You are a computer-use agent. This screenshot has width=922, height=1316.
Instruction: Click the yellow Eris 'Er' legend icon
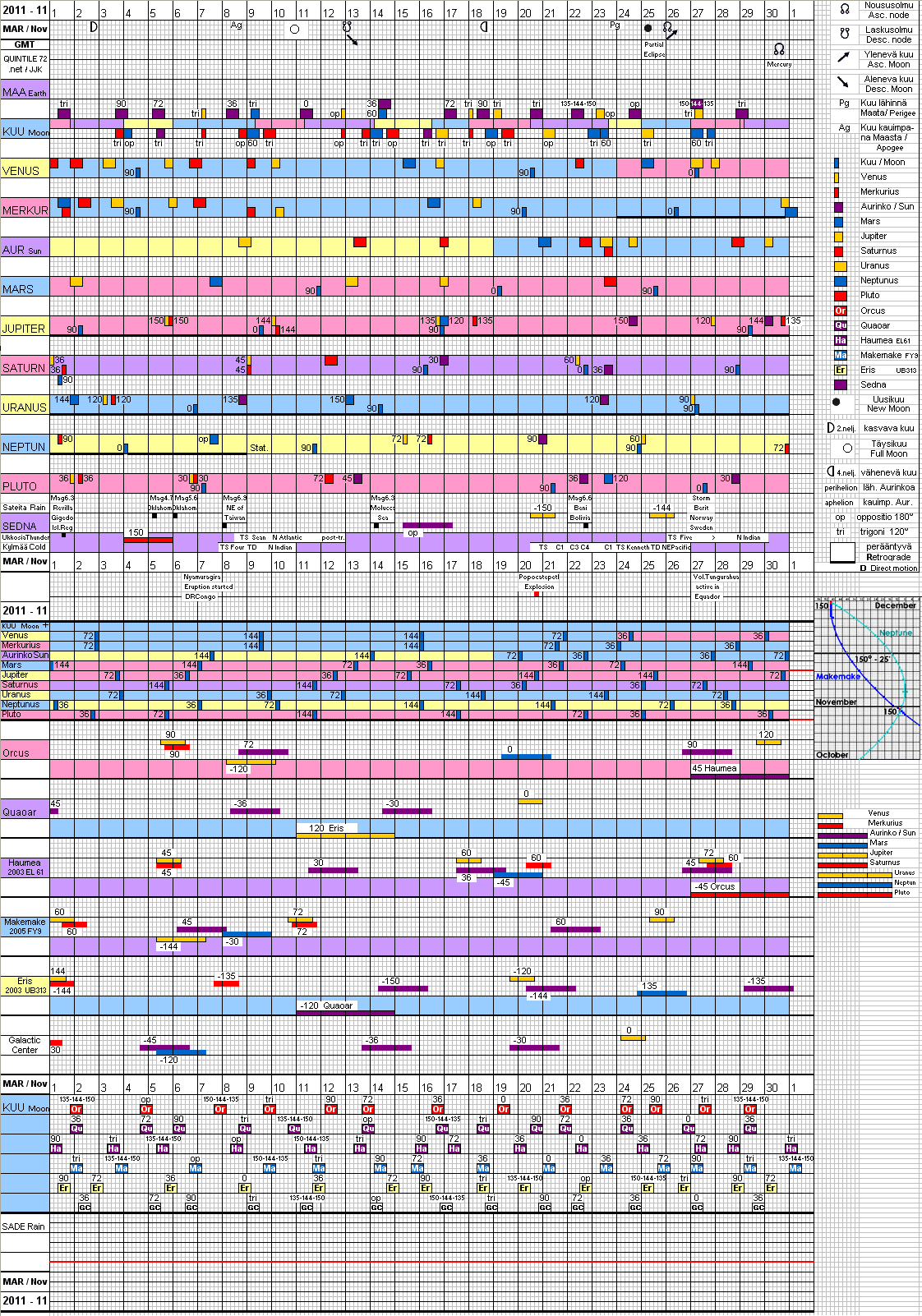coord(840,370)
